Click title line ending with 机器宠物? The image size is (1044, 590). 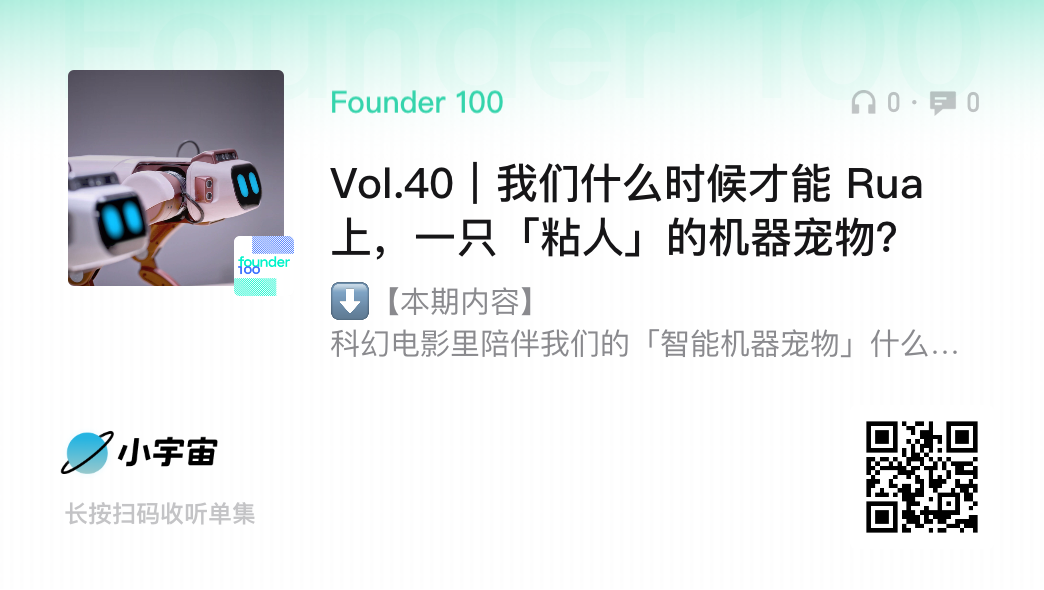[x=614, y=238]
